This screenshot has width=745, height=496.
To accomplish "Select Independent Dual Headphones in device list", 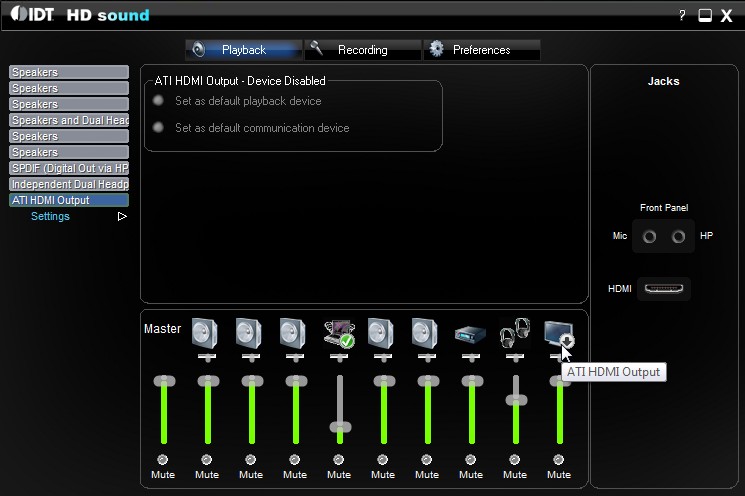I will tap(69, 184).
